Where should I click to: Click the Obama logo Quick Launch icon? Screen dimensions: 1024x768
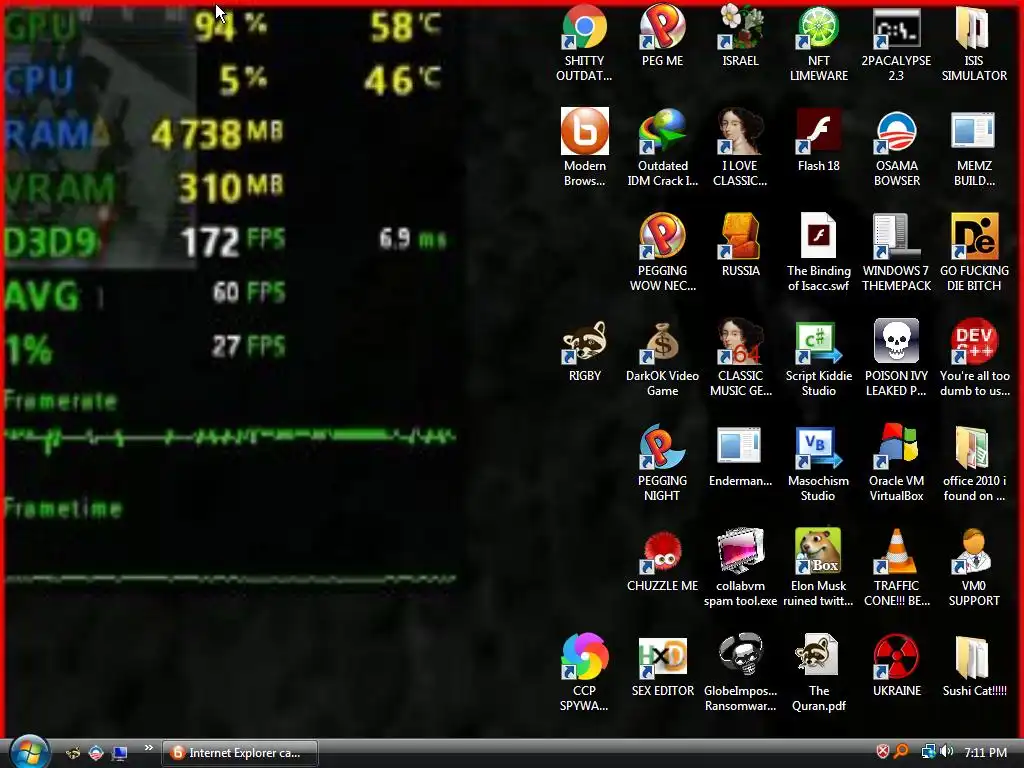tap(96, 753)
